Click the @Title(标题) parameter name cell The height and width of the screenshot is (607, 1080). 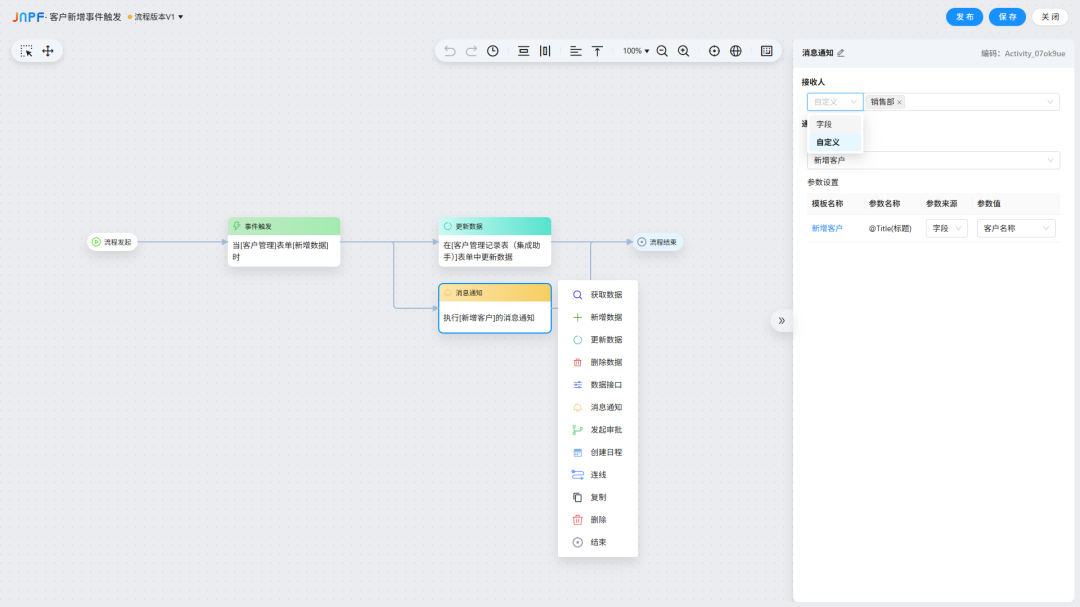click(890, 229)
